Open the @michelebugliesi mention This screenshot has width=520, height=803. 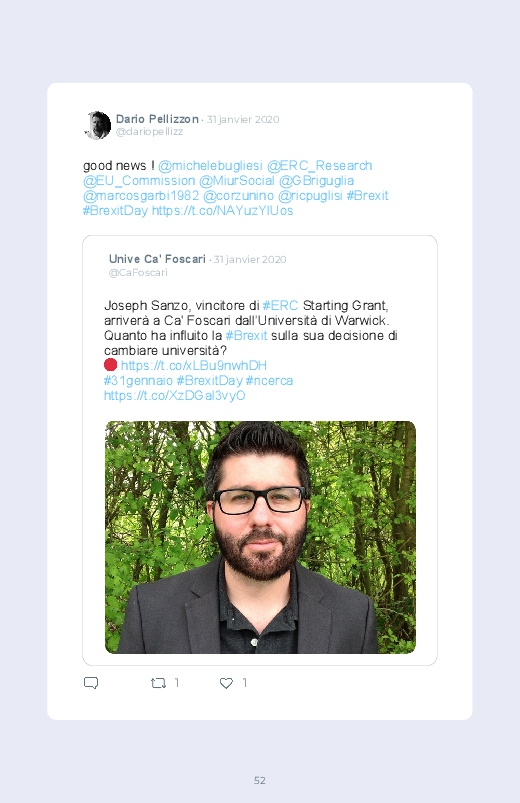(x=210, y=166)
